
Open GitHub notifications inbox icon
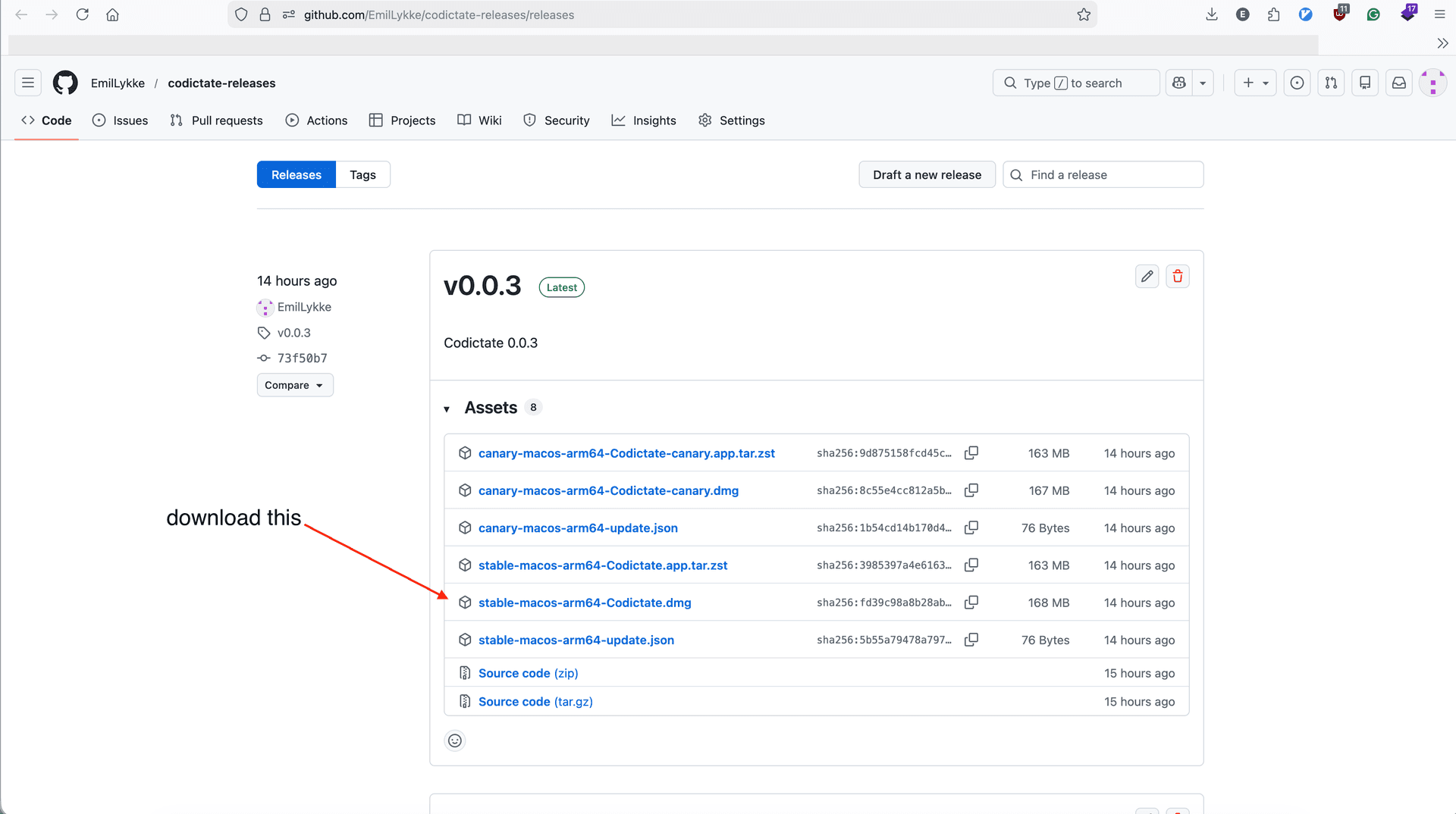pos(1398,83)
